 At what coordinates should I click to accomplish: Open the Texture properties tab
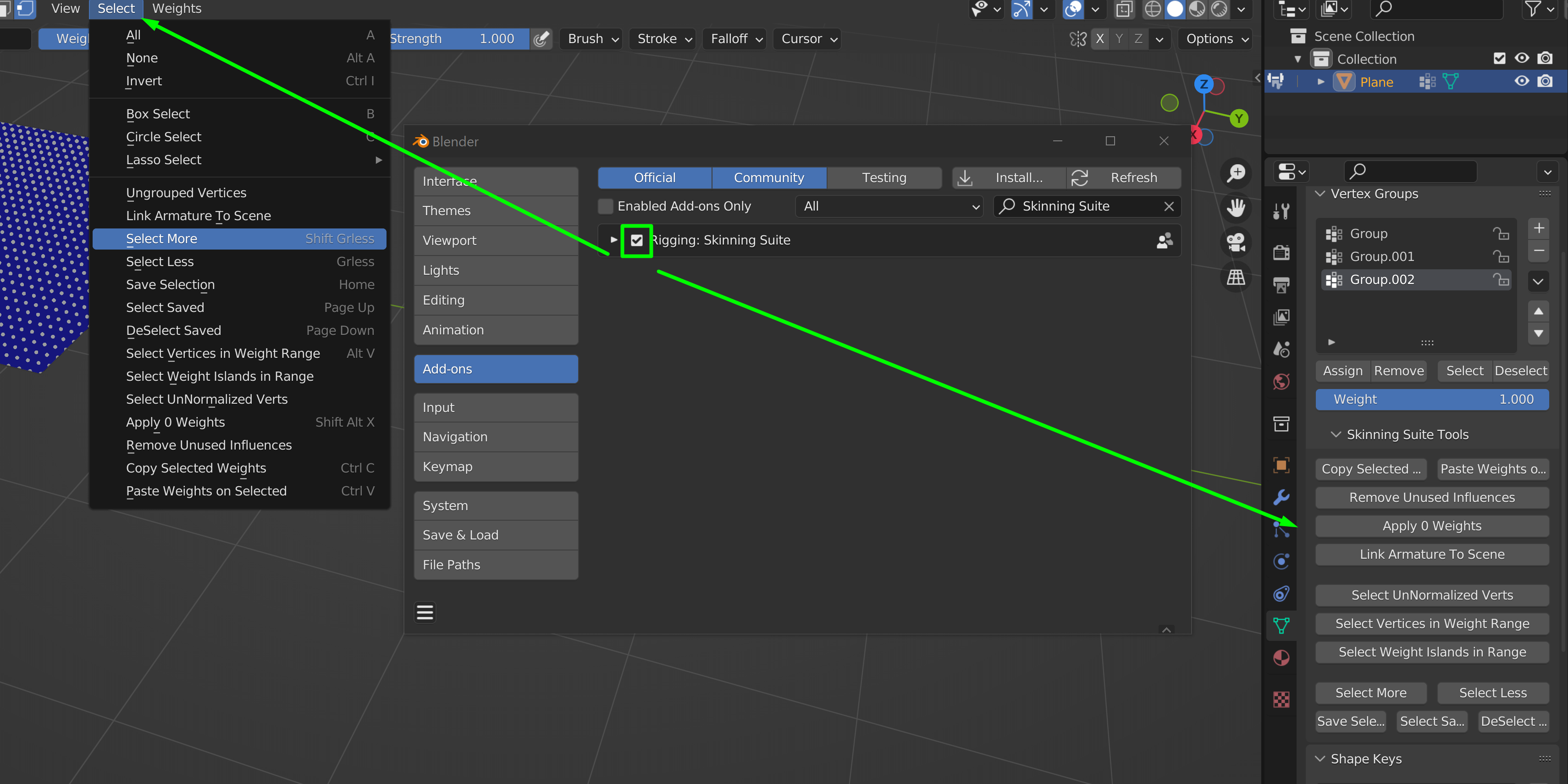pyautogui.click(x=1281, y=699)
